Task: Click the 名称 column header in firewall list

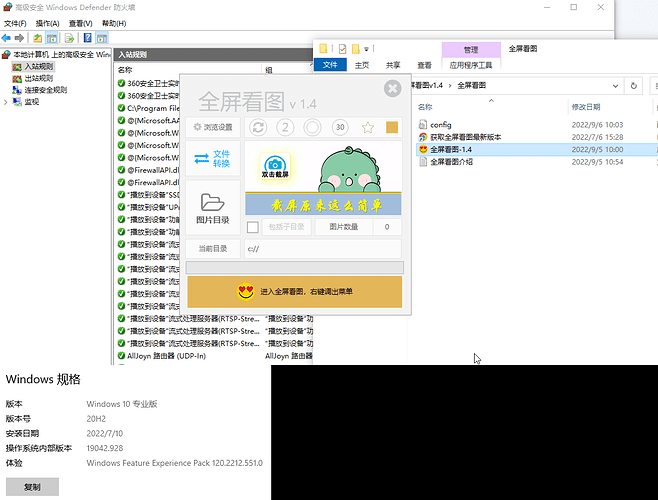Action: pos(125,70)
